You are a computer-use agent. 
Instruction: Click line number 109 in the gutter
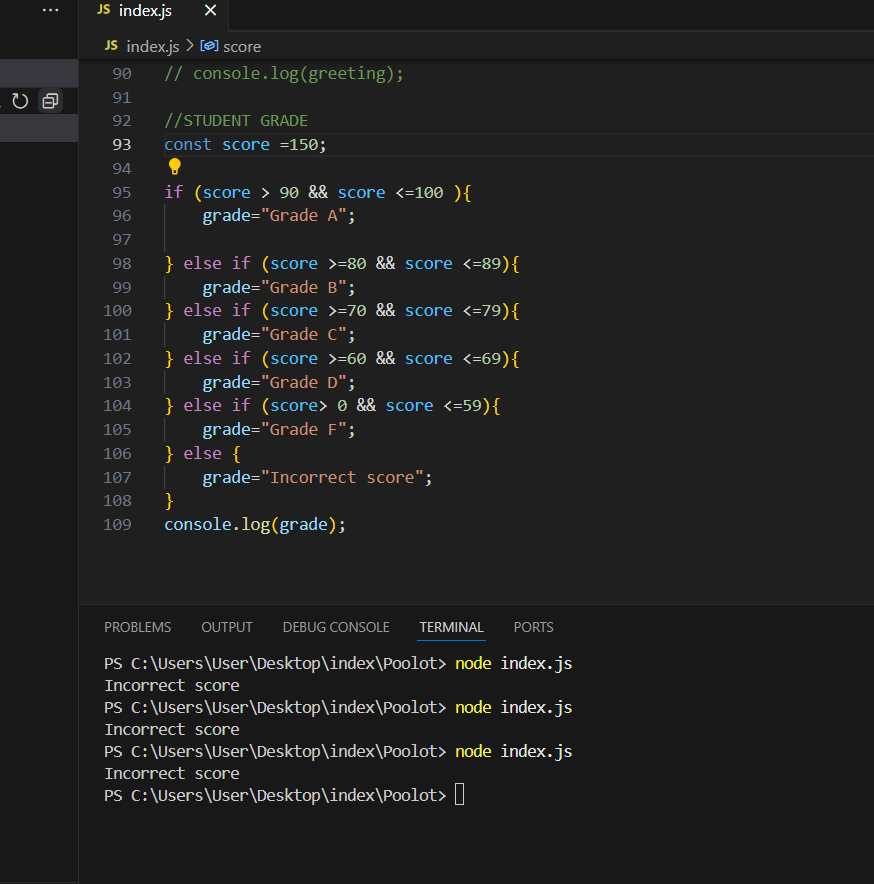117,525
